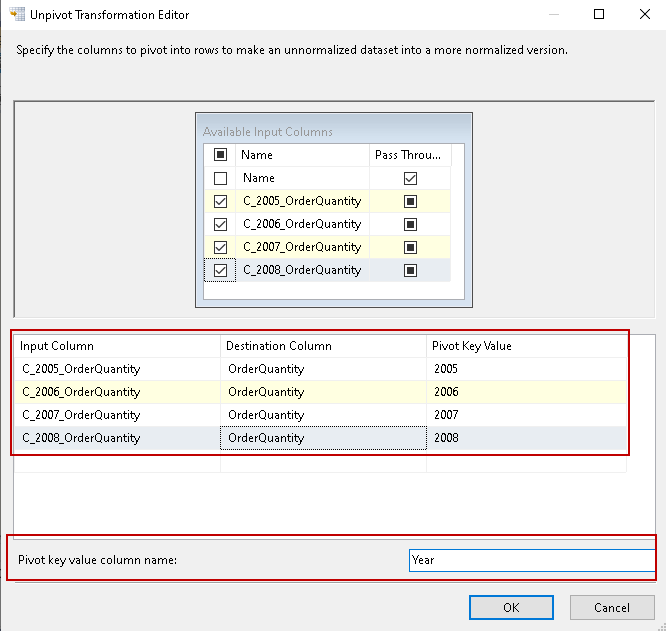This screenshot has height=631, width=666.
Task: Toggle Pass Through for the Name row
Action: click(410, 178)
